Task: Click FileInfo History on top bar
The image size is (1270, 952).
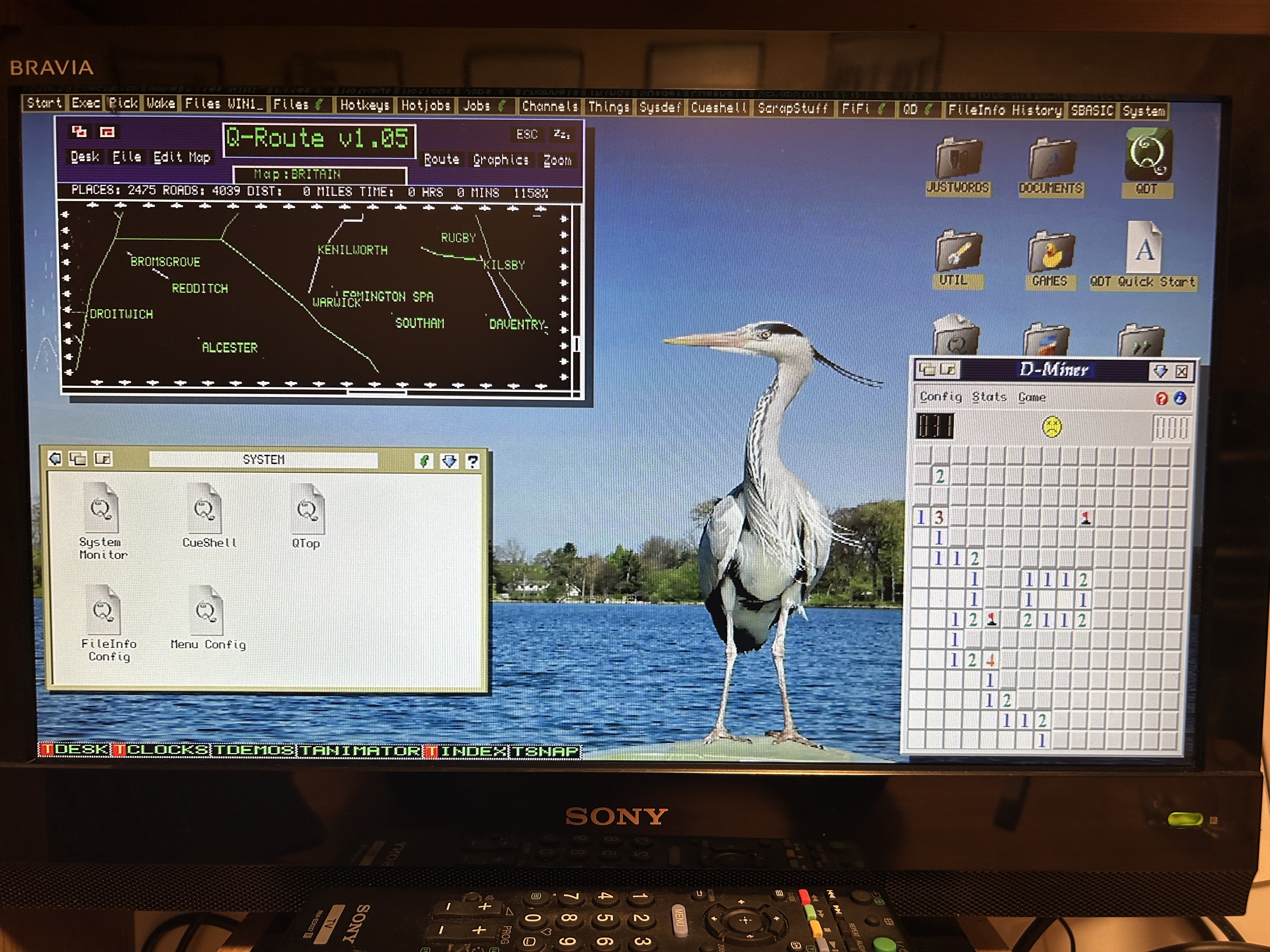Action: click(1005, 110)
